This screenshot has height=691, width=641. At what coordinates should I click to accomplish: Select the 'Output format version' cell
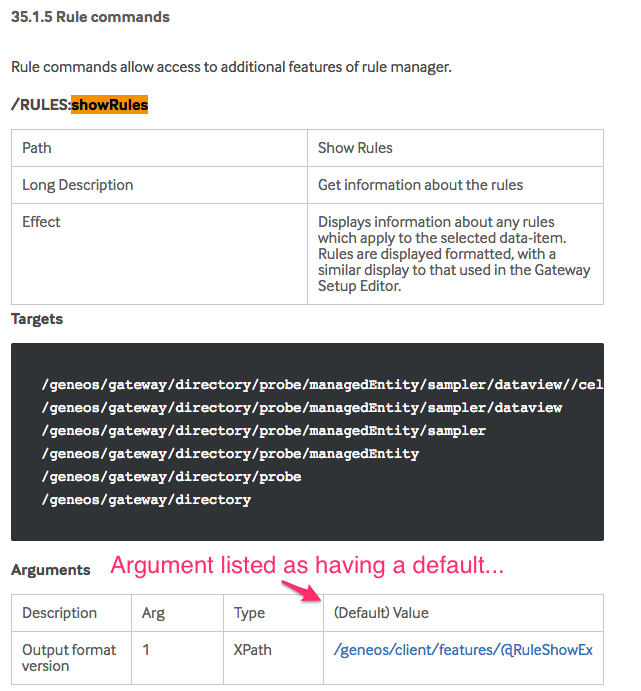(x=69, y=658)
